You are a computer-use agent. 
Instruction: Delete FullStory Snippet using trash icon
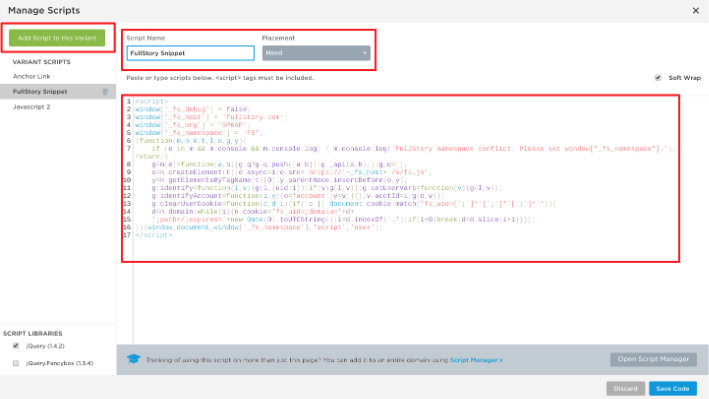point(105,91)
